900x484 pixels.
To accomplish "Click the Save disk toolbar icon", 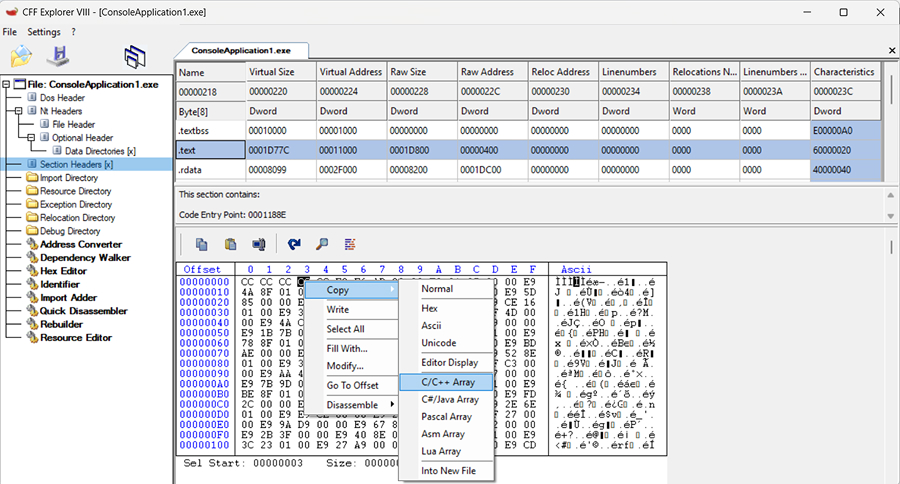I will point(58,56).
